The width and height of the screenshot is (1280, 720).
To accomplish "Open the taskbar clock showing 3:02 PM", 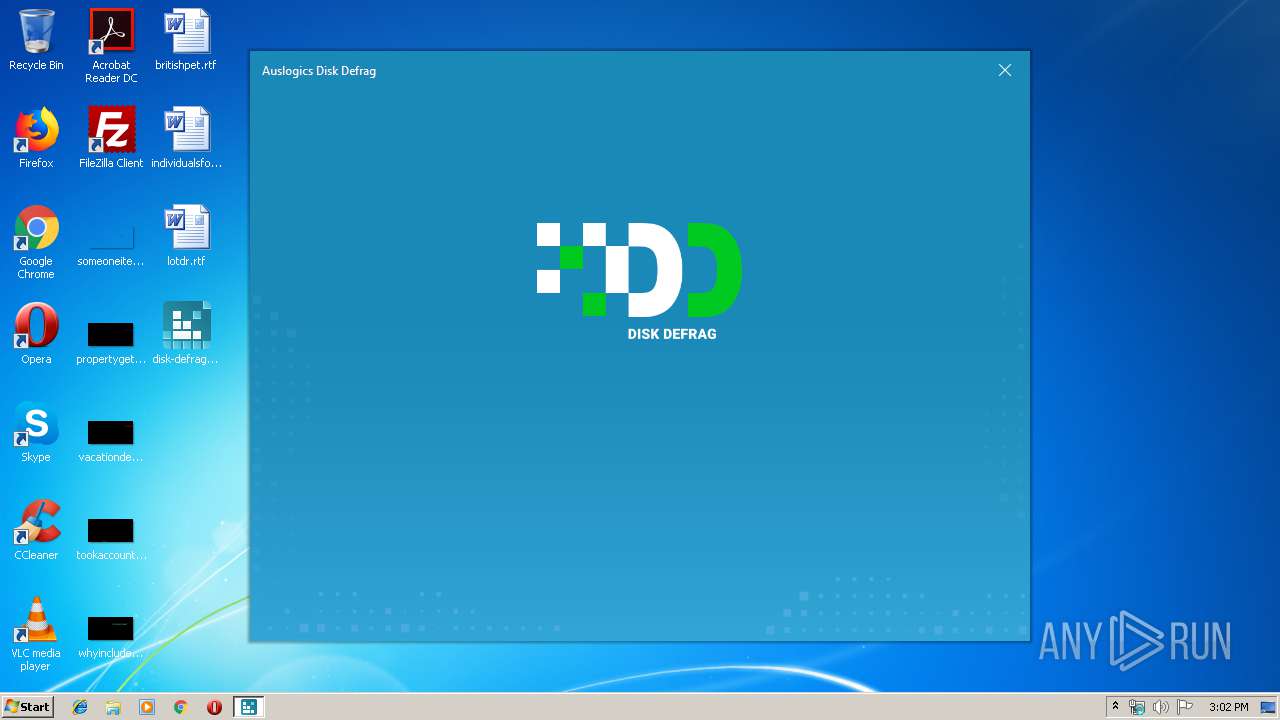I will 1228,707.
